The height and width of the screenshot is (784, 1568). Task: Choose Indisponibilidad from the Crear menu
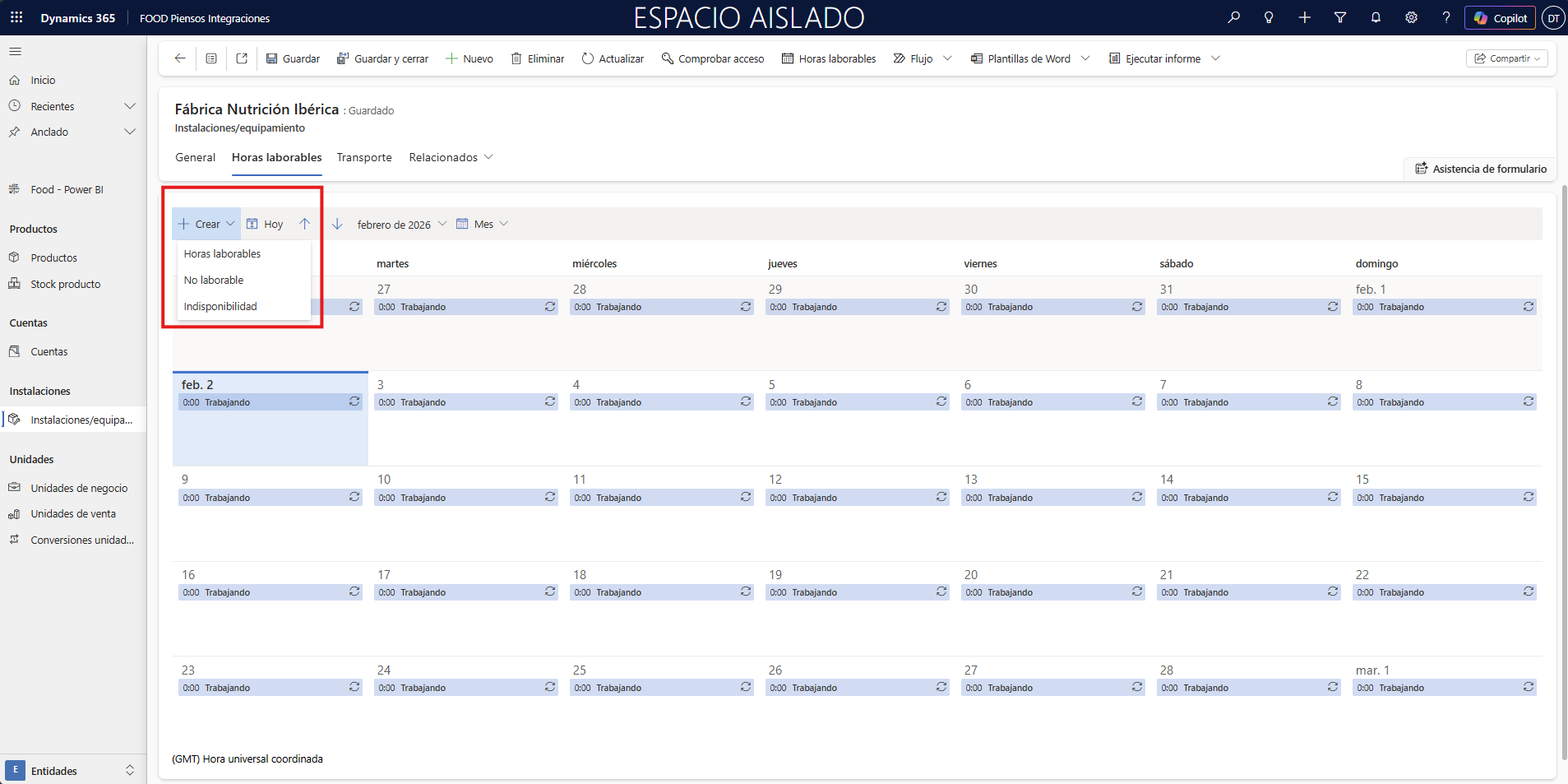click(x=220, y=307)
